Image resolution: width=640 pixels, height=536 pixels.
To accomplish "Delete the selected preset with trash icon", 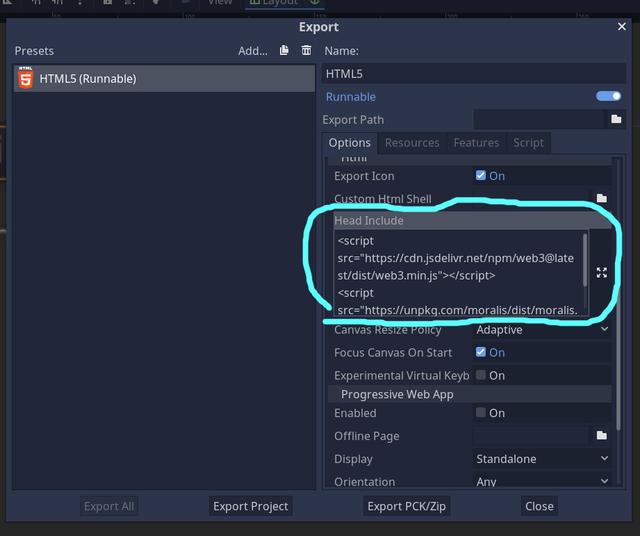I will pos(306,50).
